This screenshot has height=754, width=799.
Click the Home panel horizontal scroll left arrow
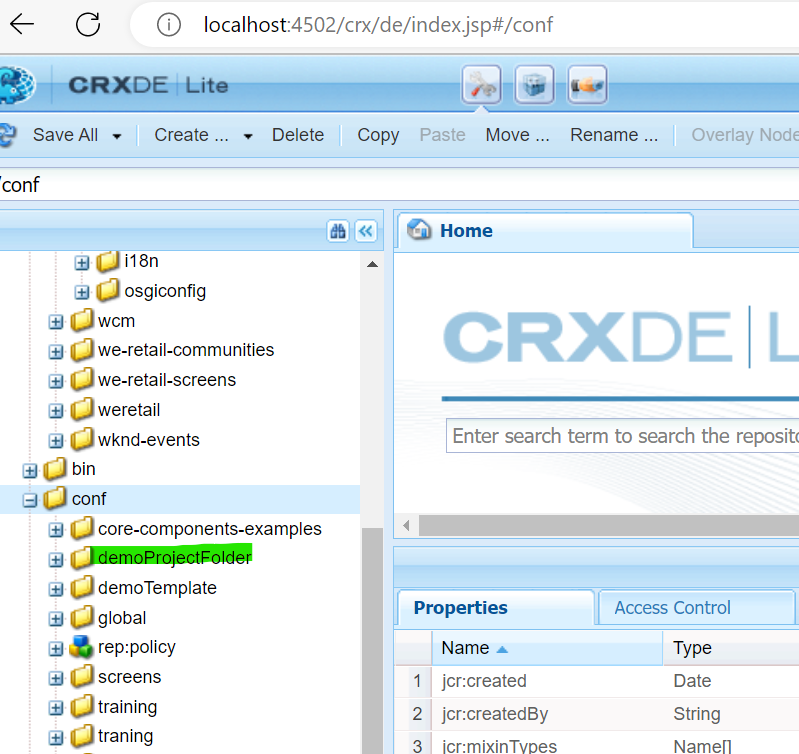click(x=406, y=525)
